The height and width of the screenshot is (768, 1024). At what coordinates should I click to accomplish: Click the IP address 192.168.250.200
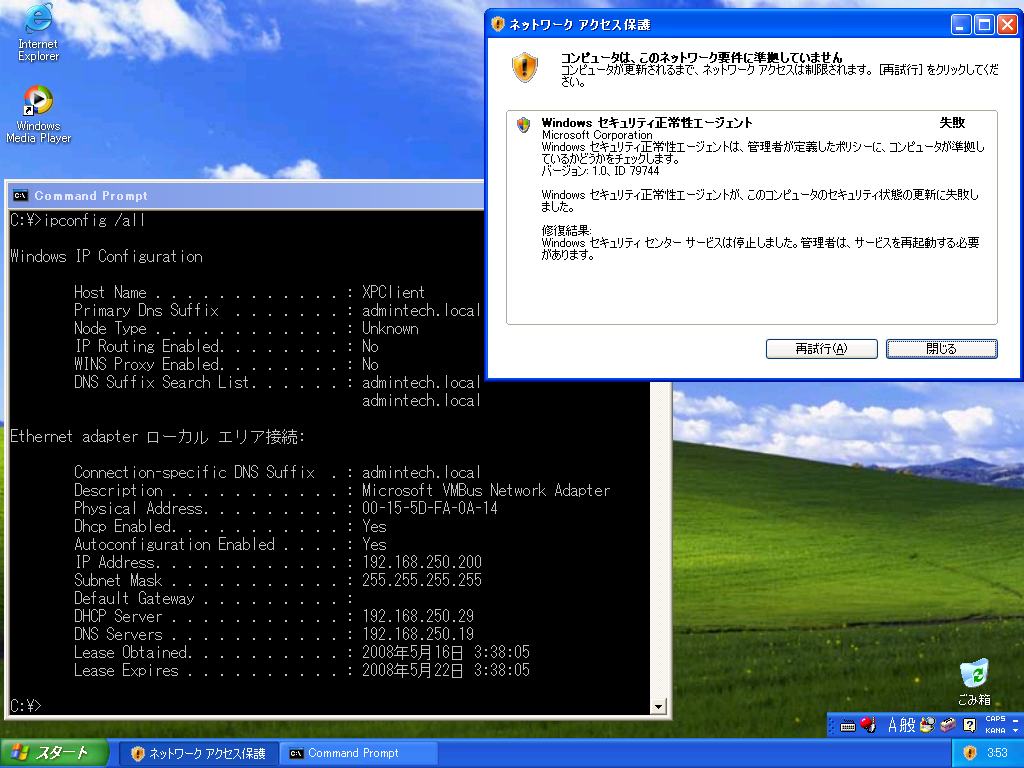(x=422, y=562)
